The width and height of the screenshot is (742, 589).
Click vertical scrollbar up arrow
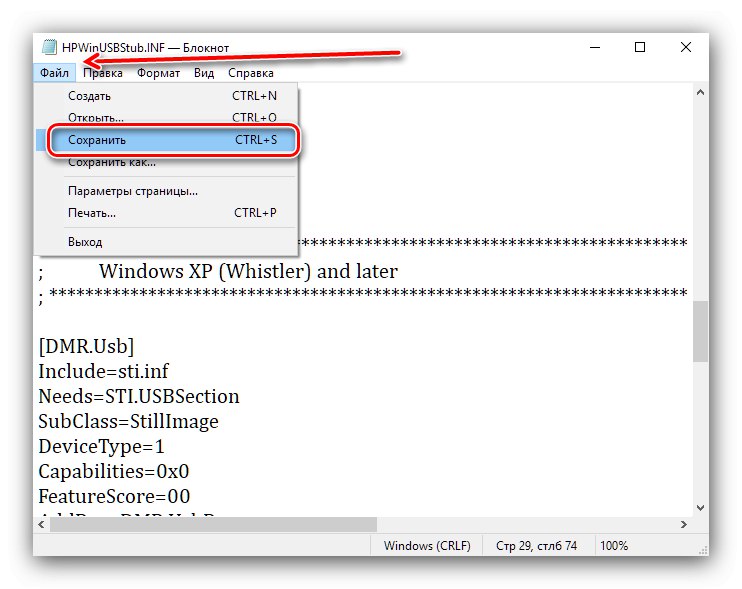(x=700, y=93)
